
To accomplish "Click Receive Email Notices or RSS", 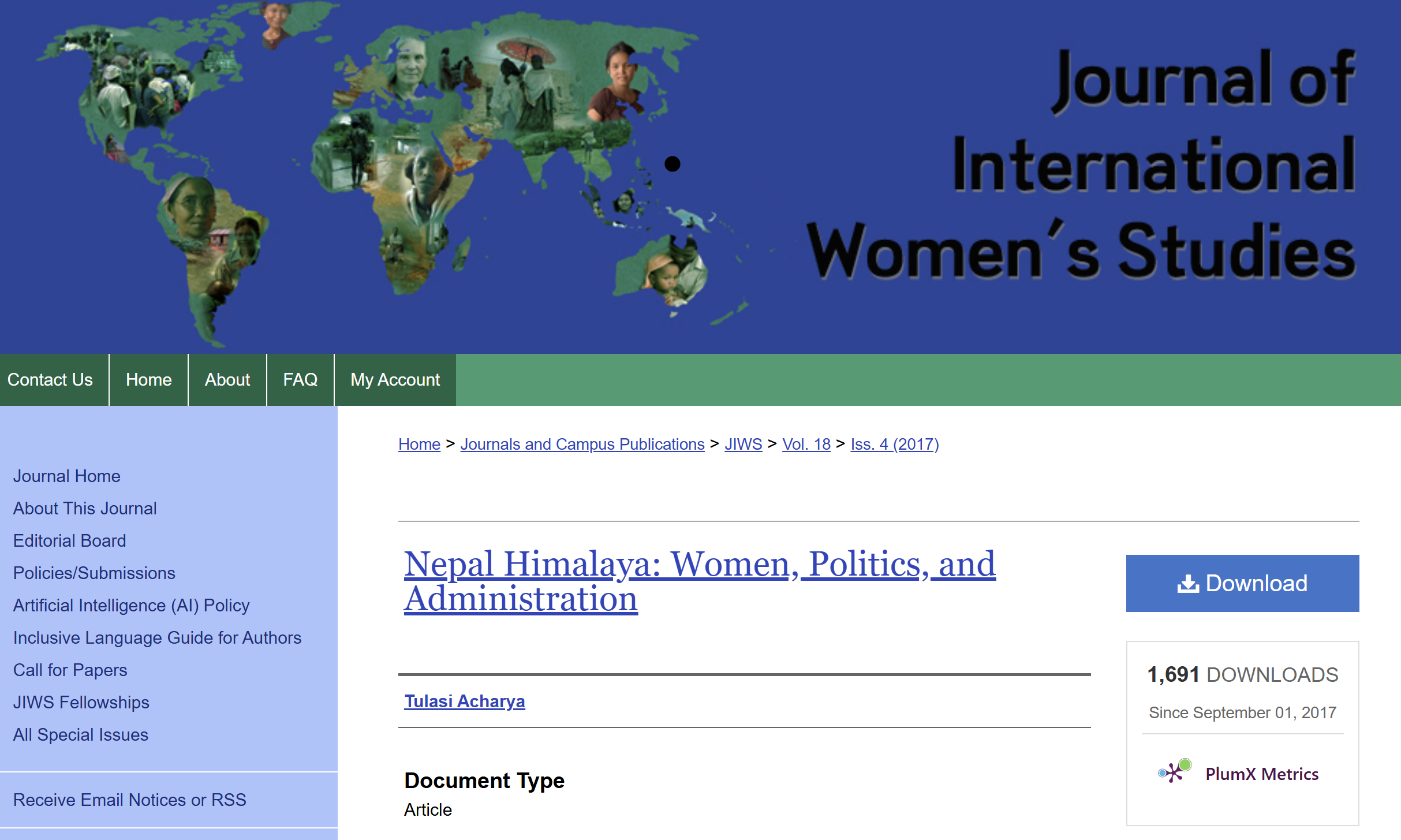I will click(129, 800).
